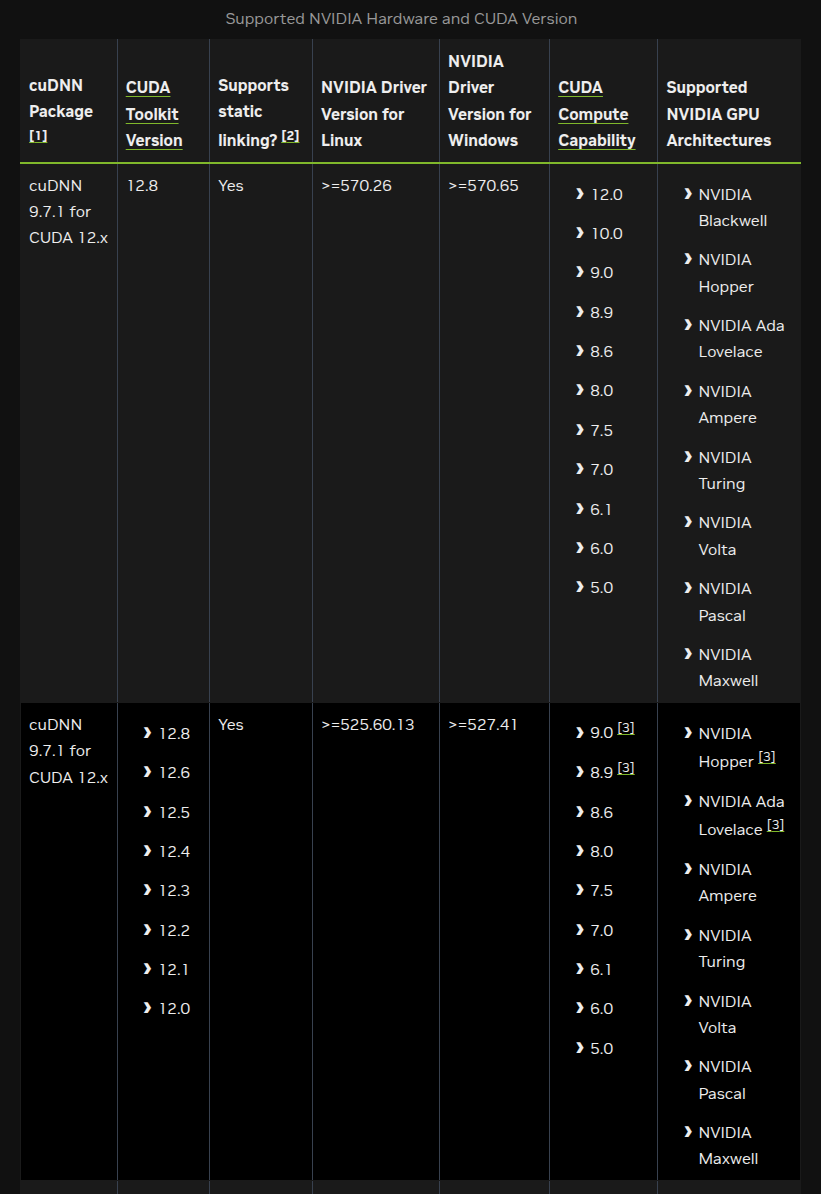Click 7.5 capability in the Blackwell row
The width and height of the screenshot is (821, 1194).
tap(602, 430)
